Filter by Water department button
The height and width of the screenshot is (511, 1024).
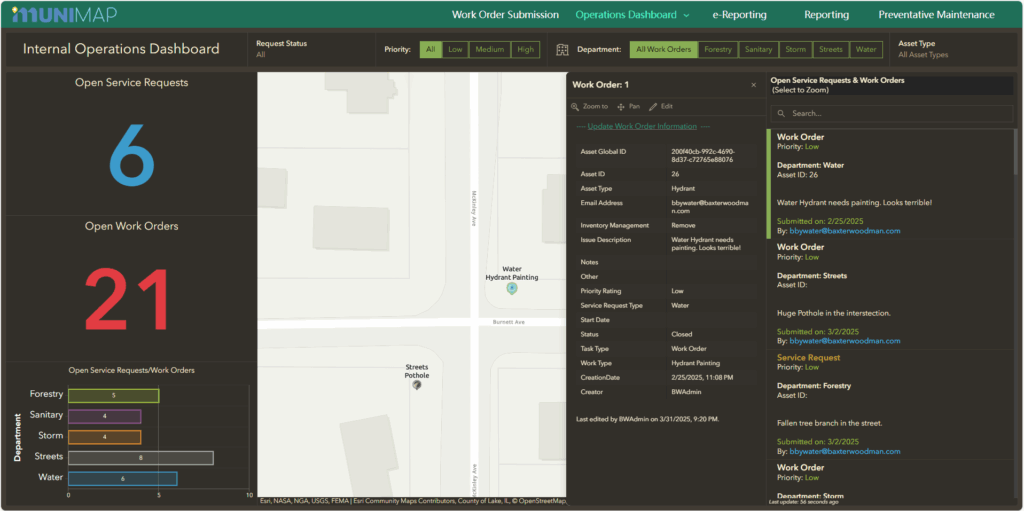(866, 50)
